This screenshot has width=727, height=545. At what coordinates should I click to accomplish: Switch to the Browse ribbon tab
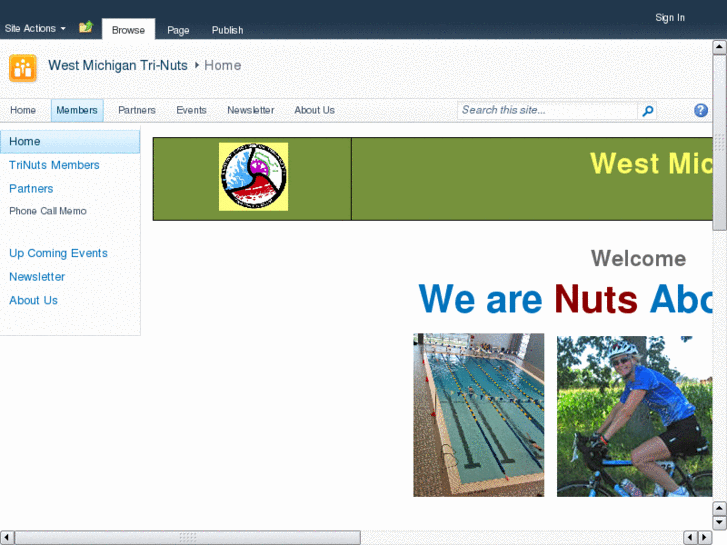[128, 30]
